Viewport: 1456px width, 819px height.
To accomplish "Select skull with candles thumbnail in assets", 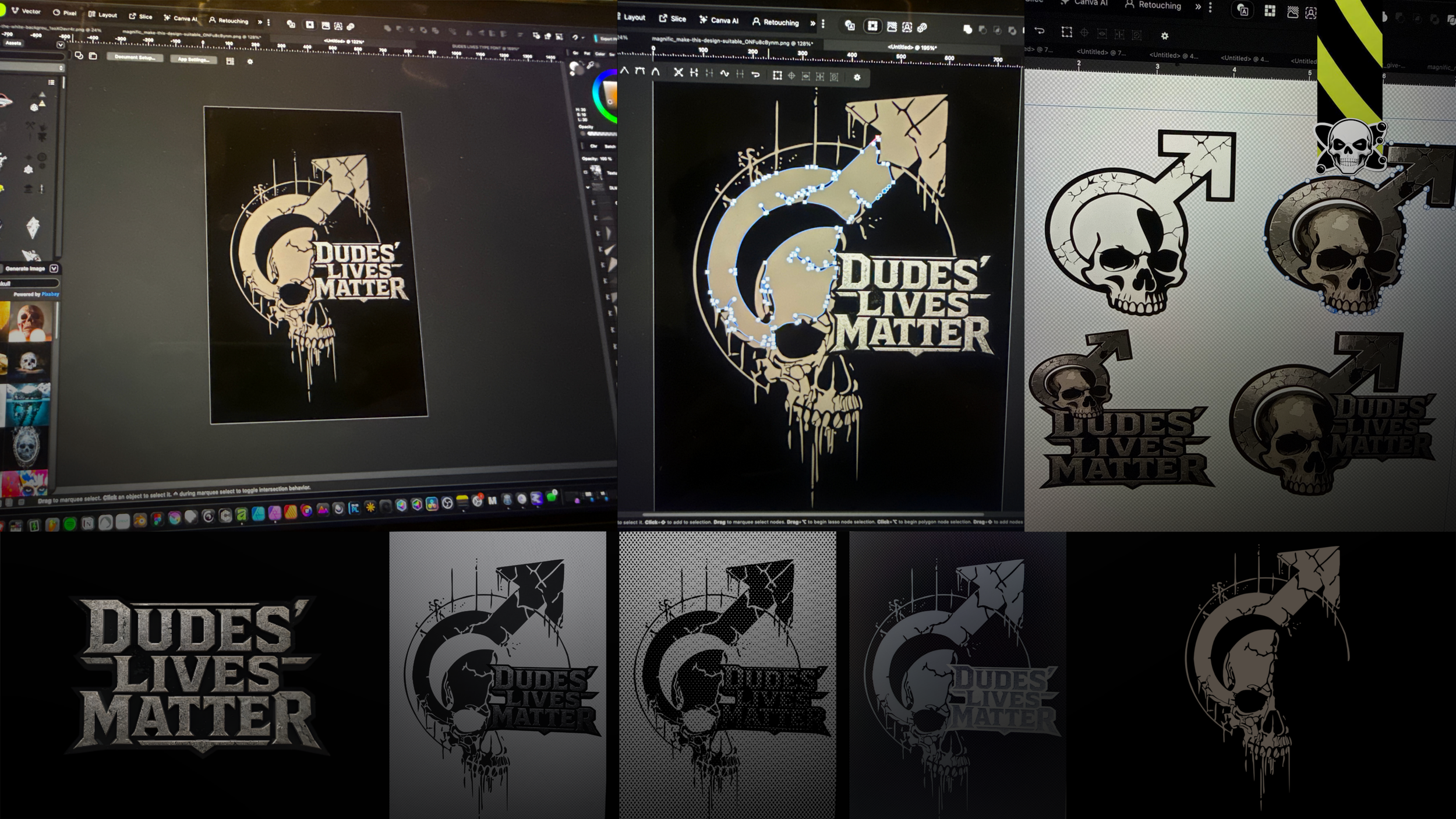I will coord(29,322).
